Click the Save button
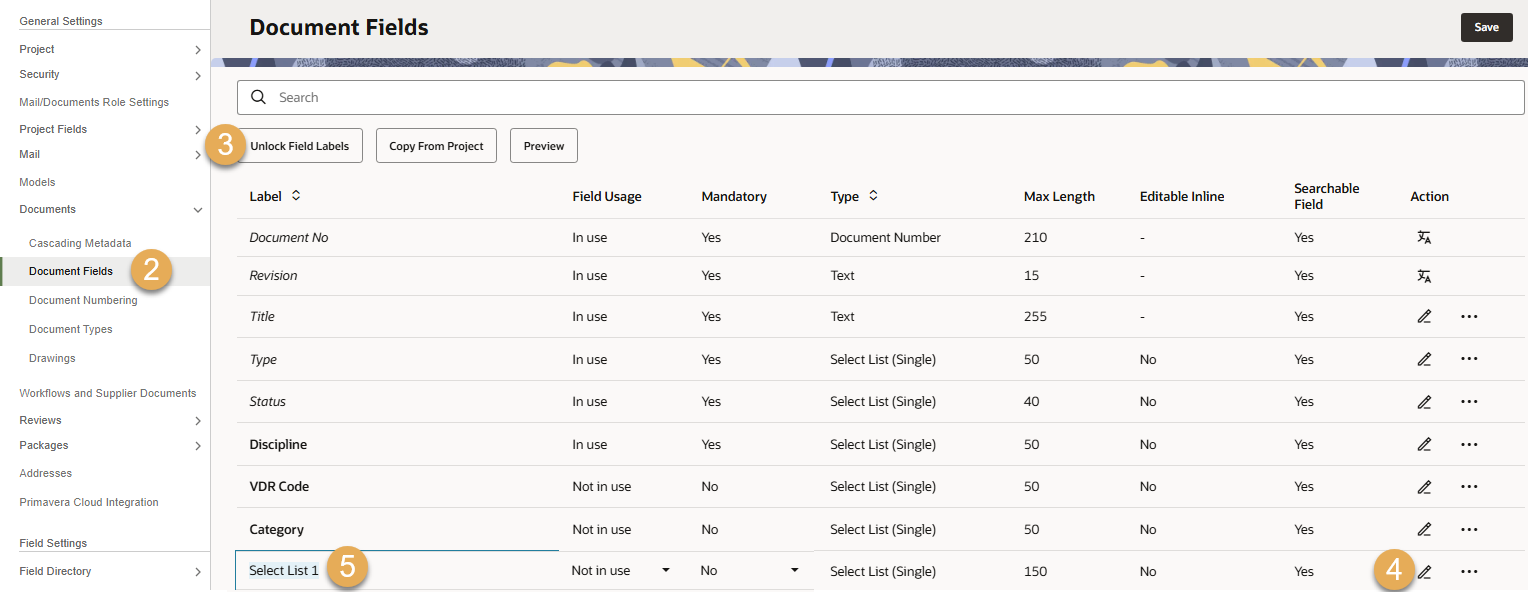1528x592 pixels. (x=1486, y=28)
